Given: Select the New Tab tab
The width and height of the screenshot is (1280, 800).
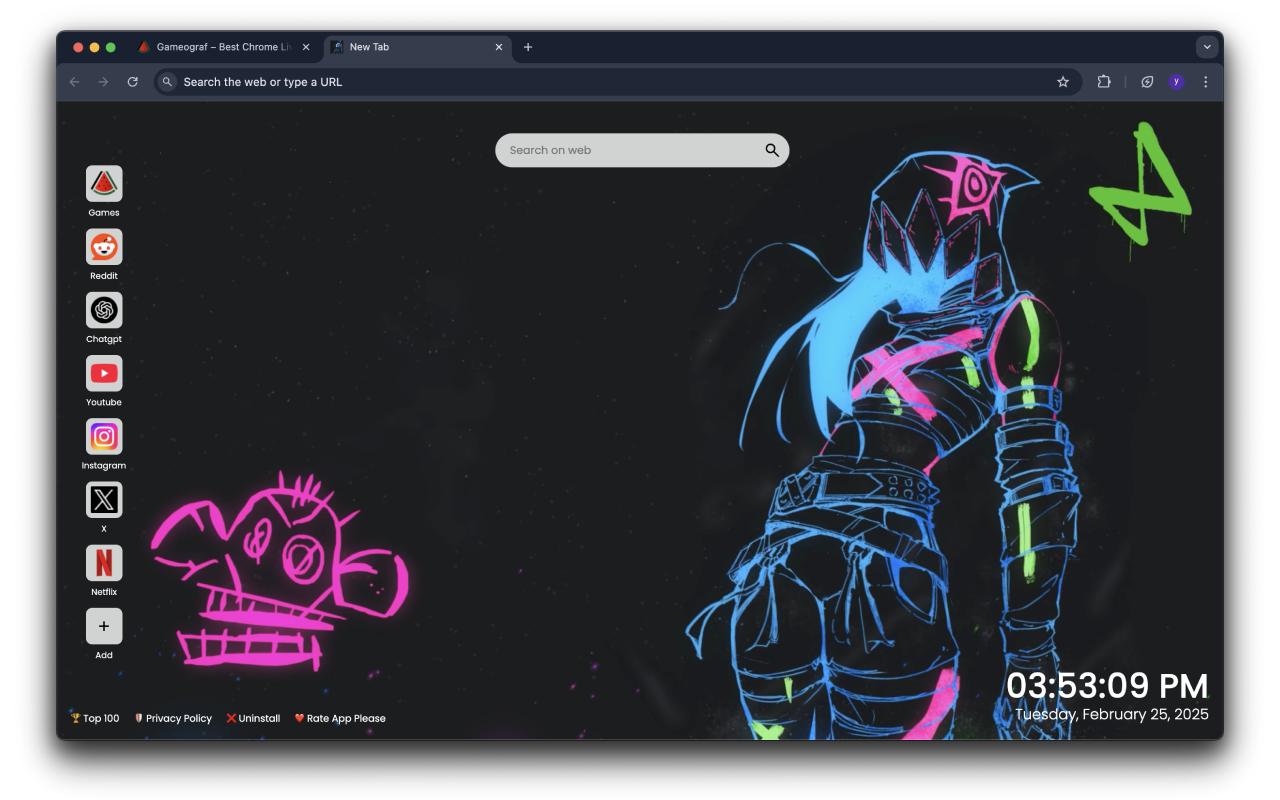Looking at the screenshot, I should click(418, 47).
